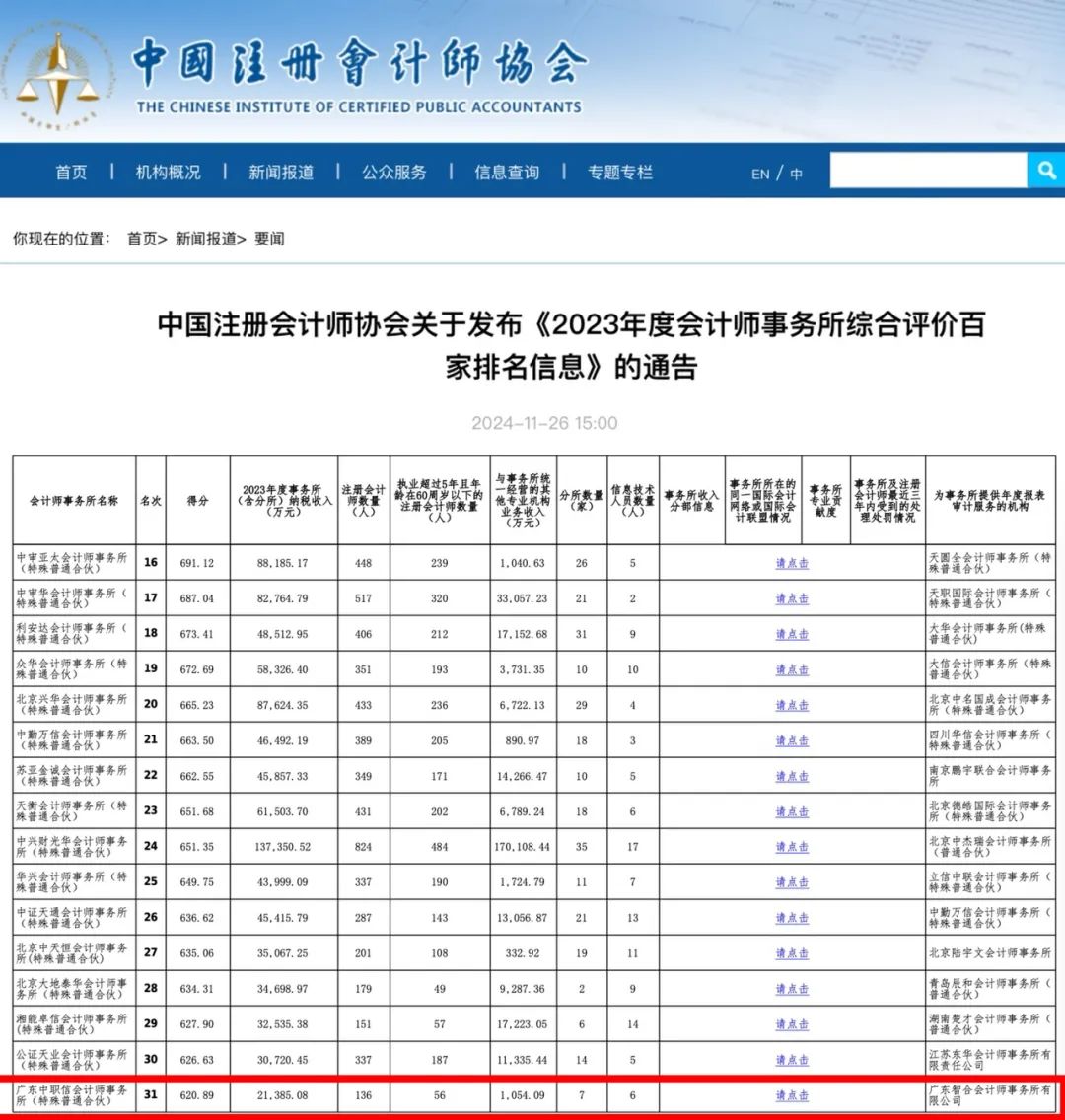Screen dimensions: 1065x1120
Task: Open the 机构概况 menu item
Action: pyautogui.click(x=168, y=172)
